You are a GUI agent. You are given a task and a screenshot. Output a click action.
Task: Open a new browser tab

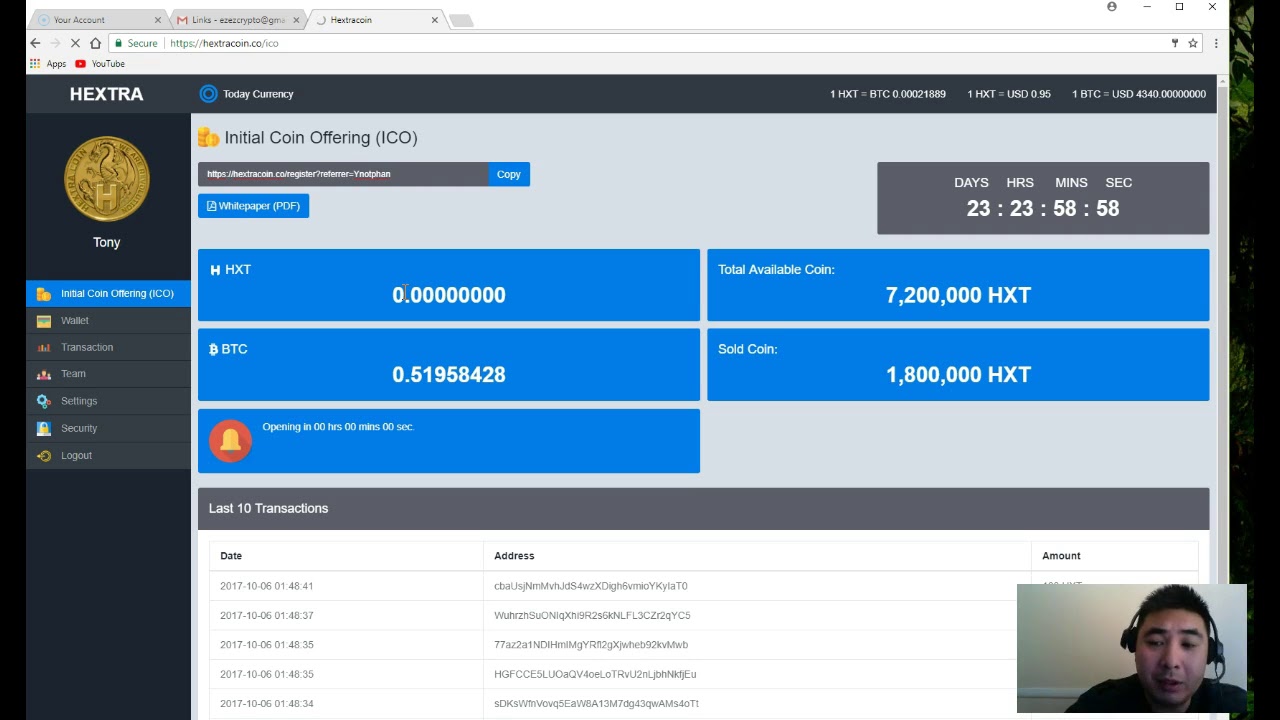(460, 20)
